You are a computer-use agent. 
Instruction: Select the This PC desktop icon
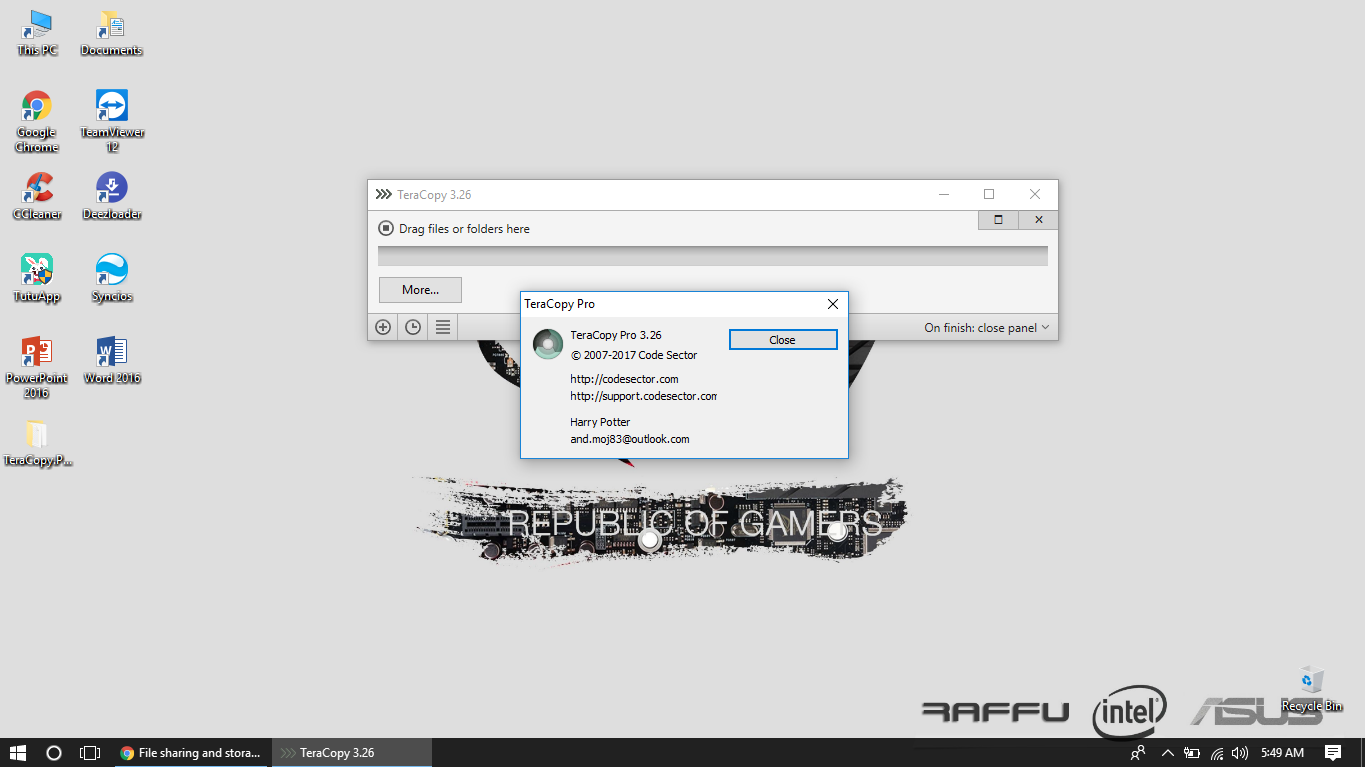tap(37, 33)
